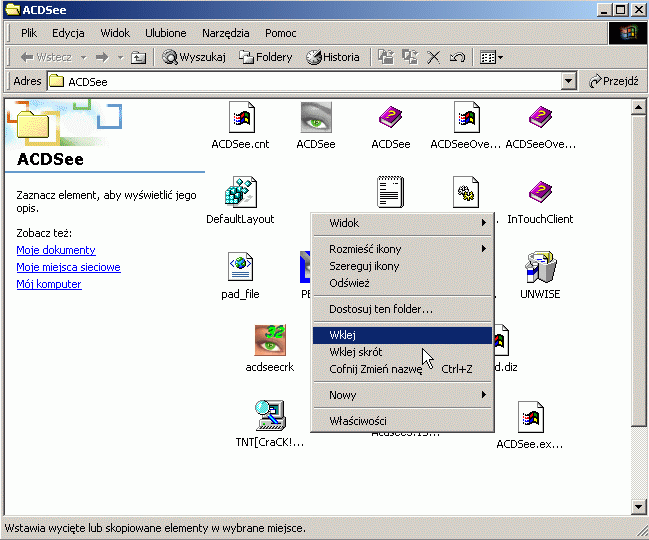Click the vertical scrollbar up arrow
The image size is (649, 540).
638,108
